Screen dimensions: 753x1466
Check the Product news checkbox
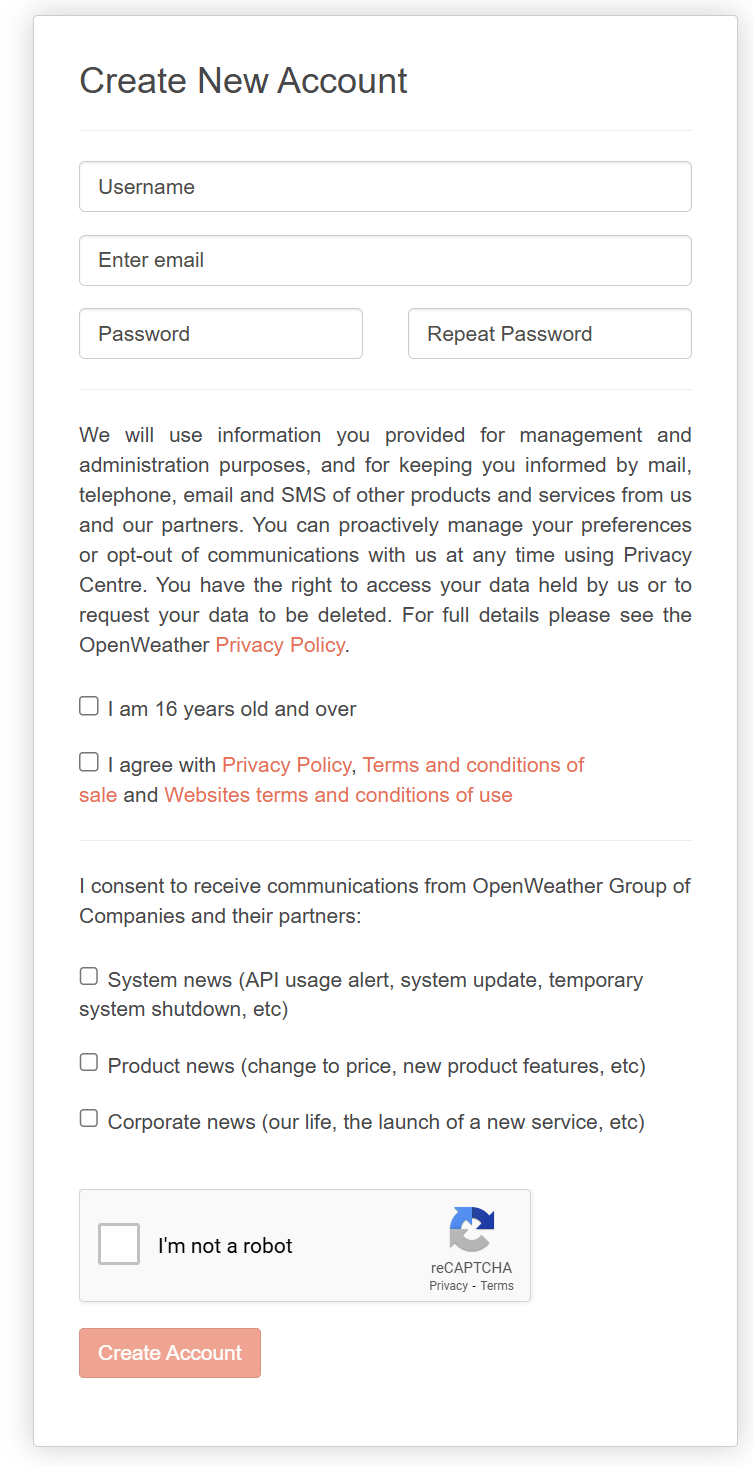pos(89,1063)
